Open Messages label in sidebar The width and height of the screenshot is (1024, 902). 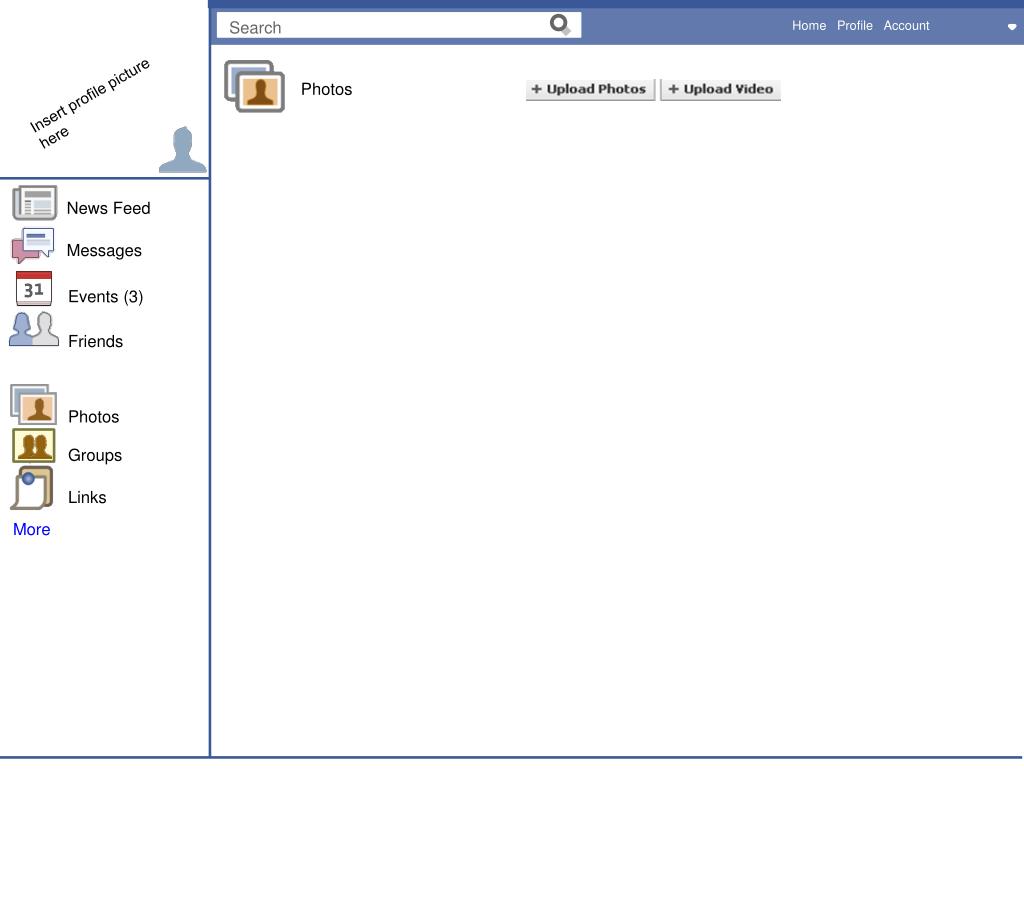click(x=104, y=251)
